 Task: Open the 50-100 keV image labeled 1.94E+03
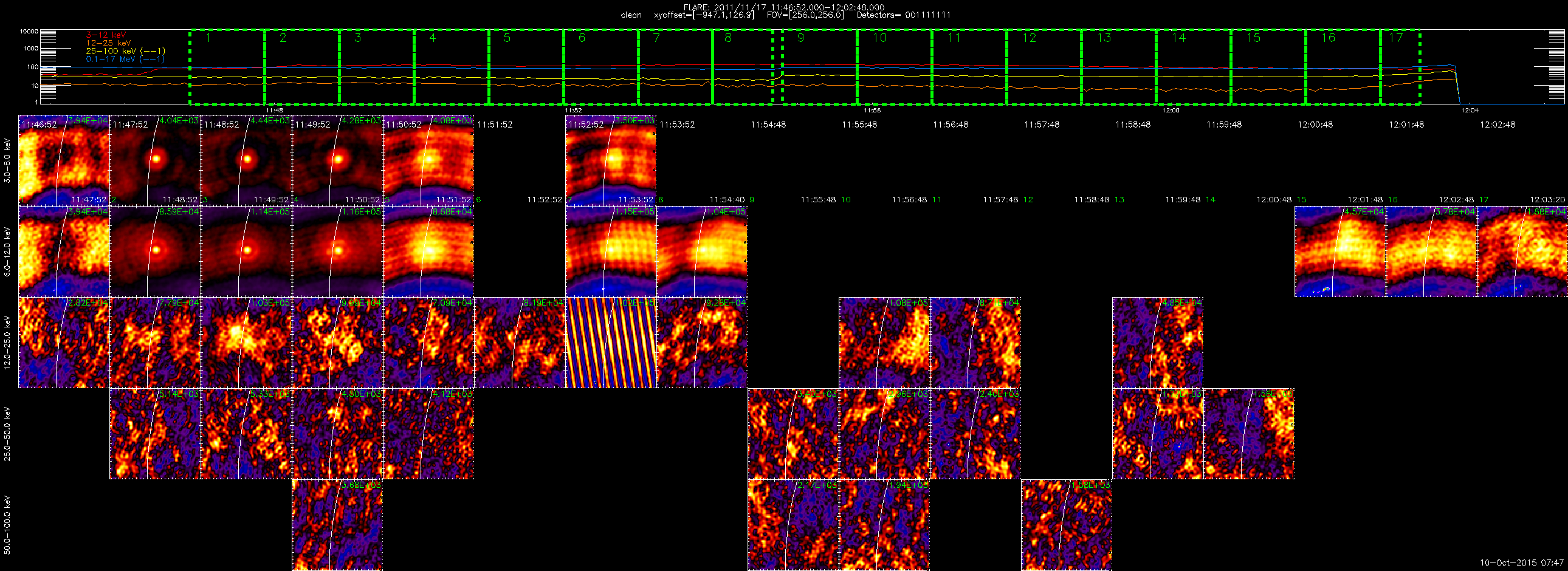[884, 525]
